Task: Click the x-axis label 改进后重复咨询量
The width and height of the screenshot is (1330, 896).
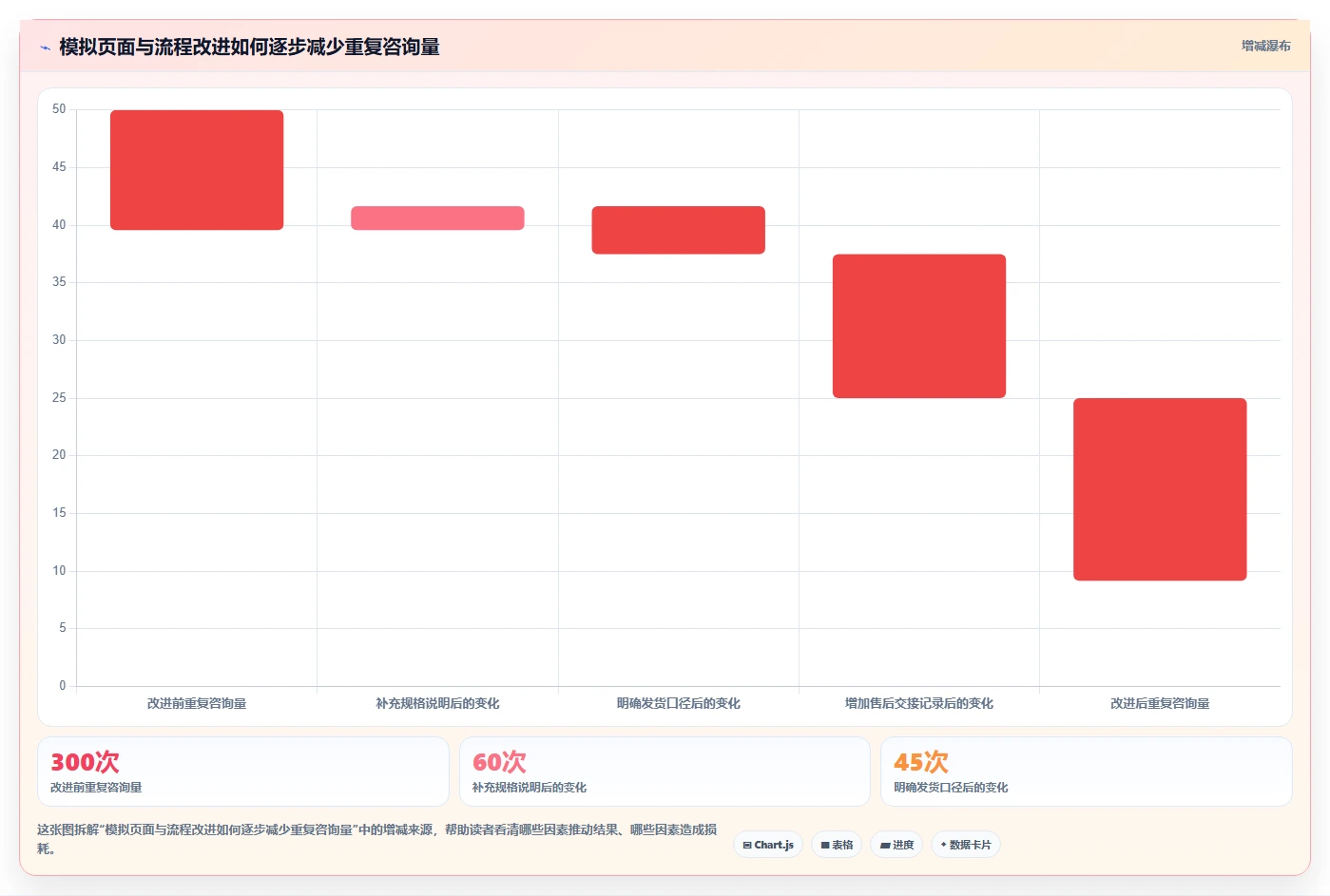Action: pyautogui.click(x=1160, y=704)
